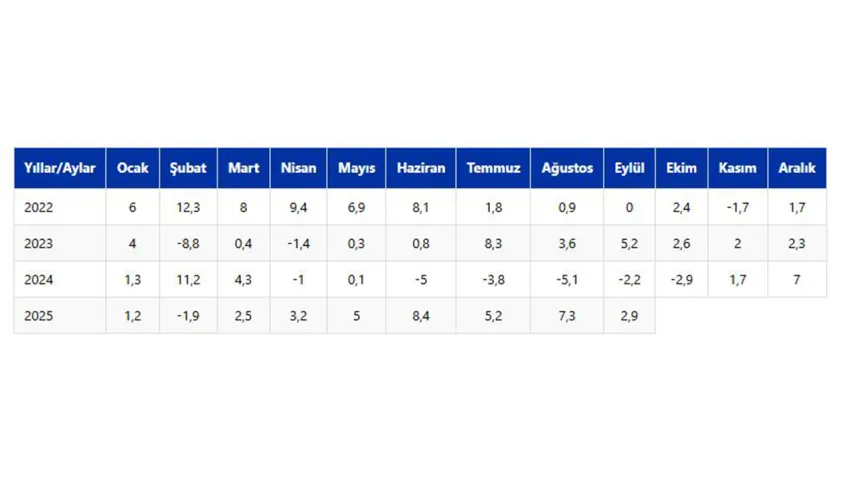Click the -8,8 cell in 2023 row
850x478 pixels.
click(x=188, y=243)
